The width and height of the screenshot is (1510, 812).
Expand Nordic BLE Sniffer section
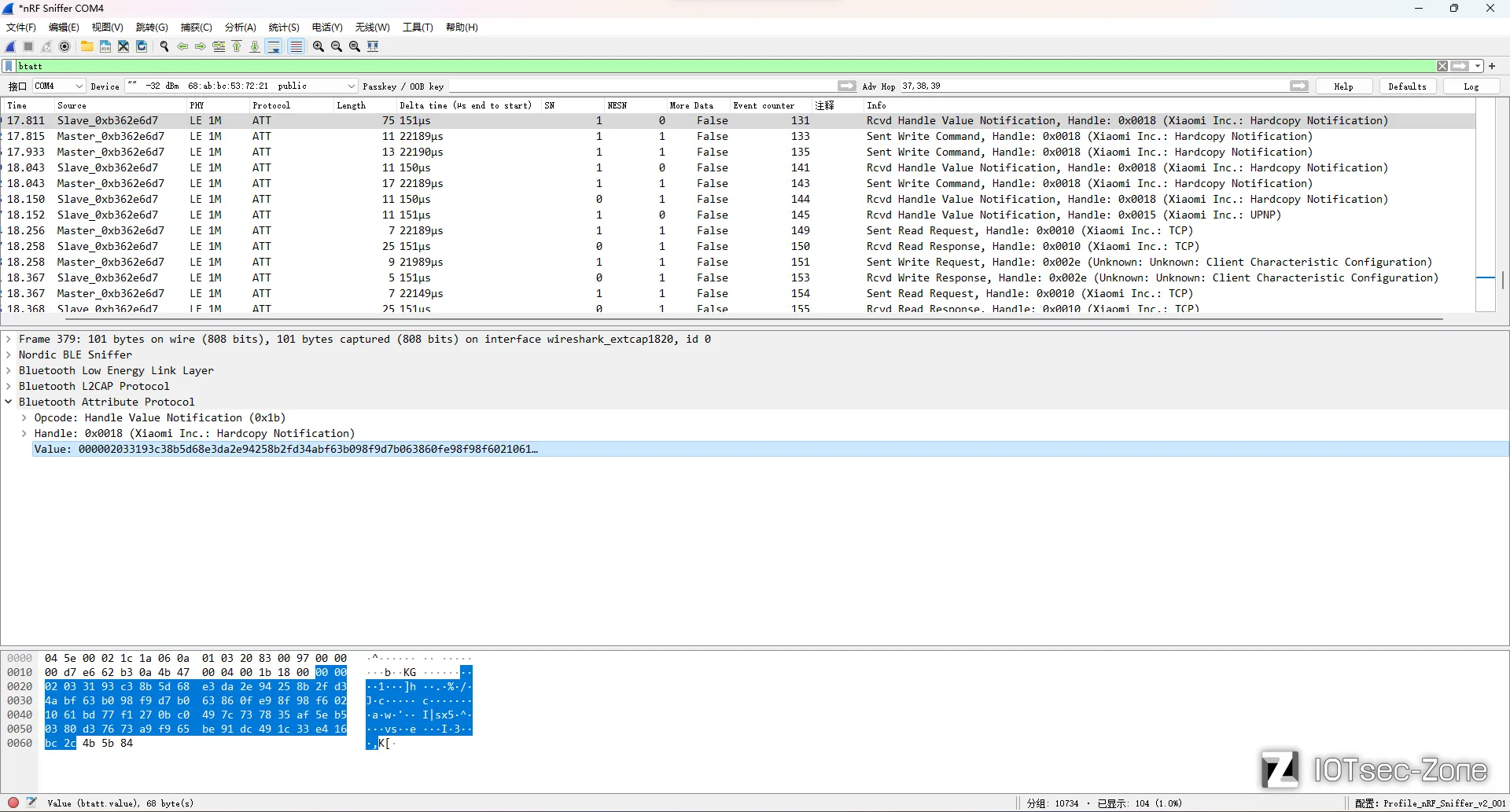pos(9,355)
